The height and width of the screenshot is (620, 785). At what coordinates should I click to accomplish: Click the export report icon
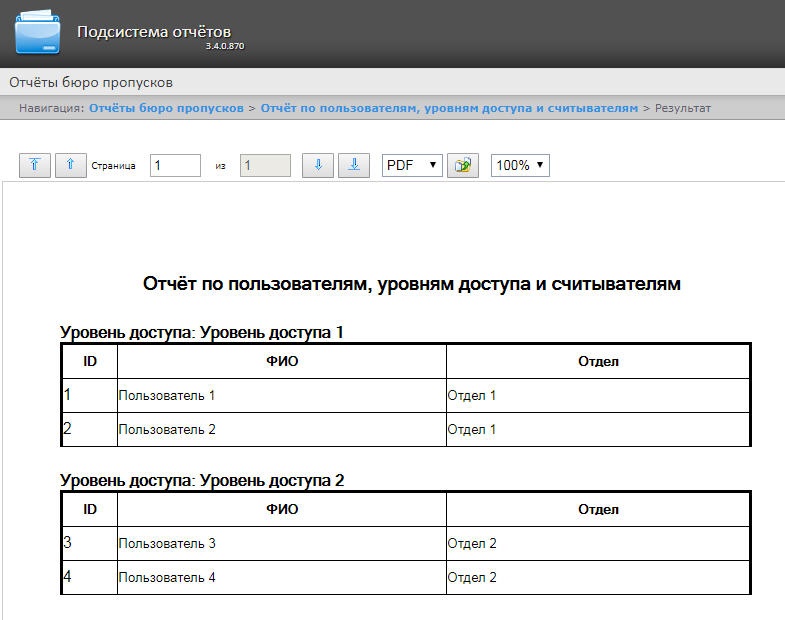pyautogui.click(x=463, y=165)
